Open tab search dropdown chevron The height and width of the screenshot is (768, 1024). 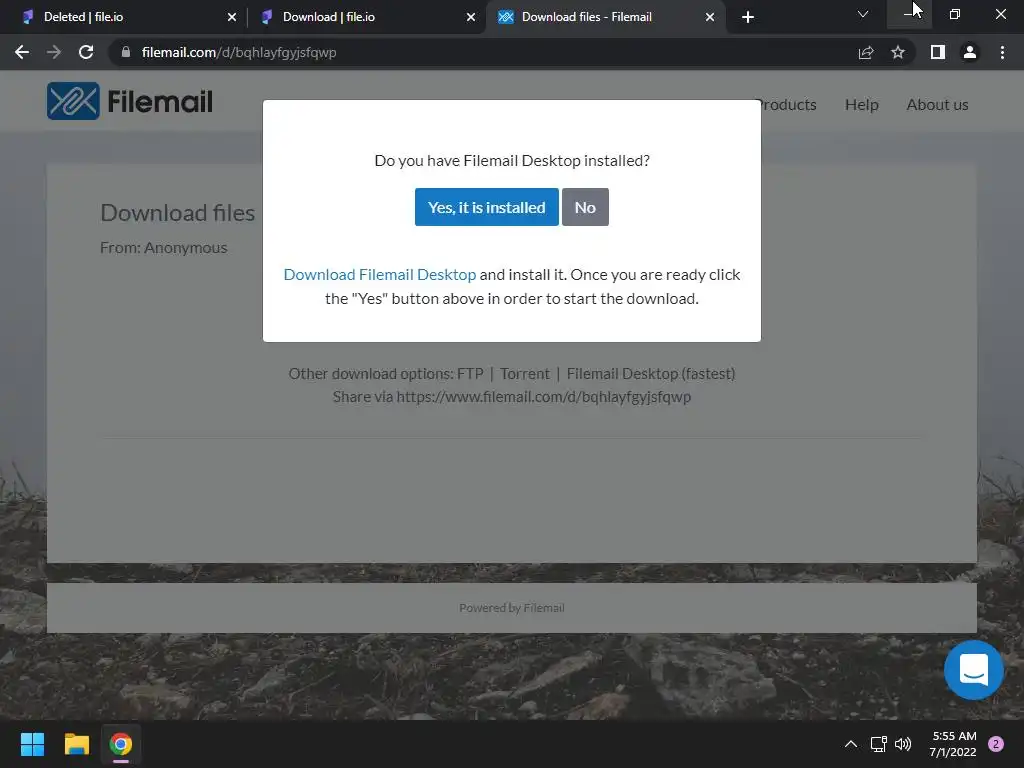click(863, 14)
